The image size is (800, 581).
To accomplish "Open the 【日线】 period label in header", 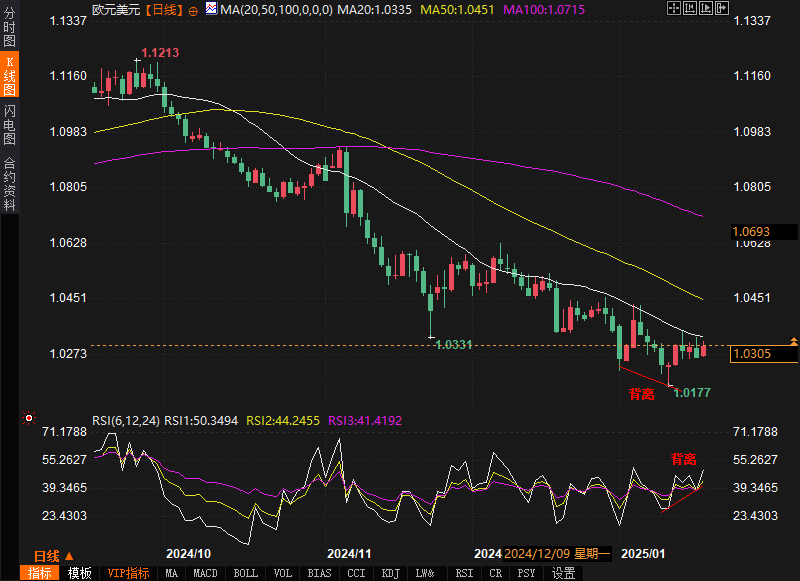I will [163, 10].
